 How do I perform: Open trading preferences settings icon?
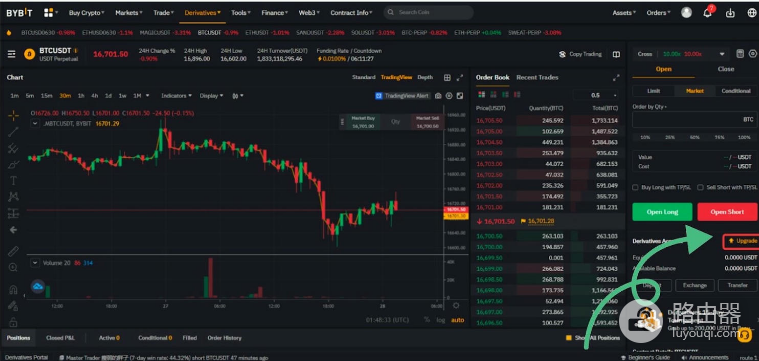tap(753, 54)
